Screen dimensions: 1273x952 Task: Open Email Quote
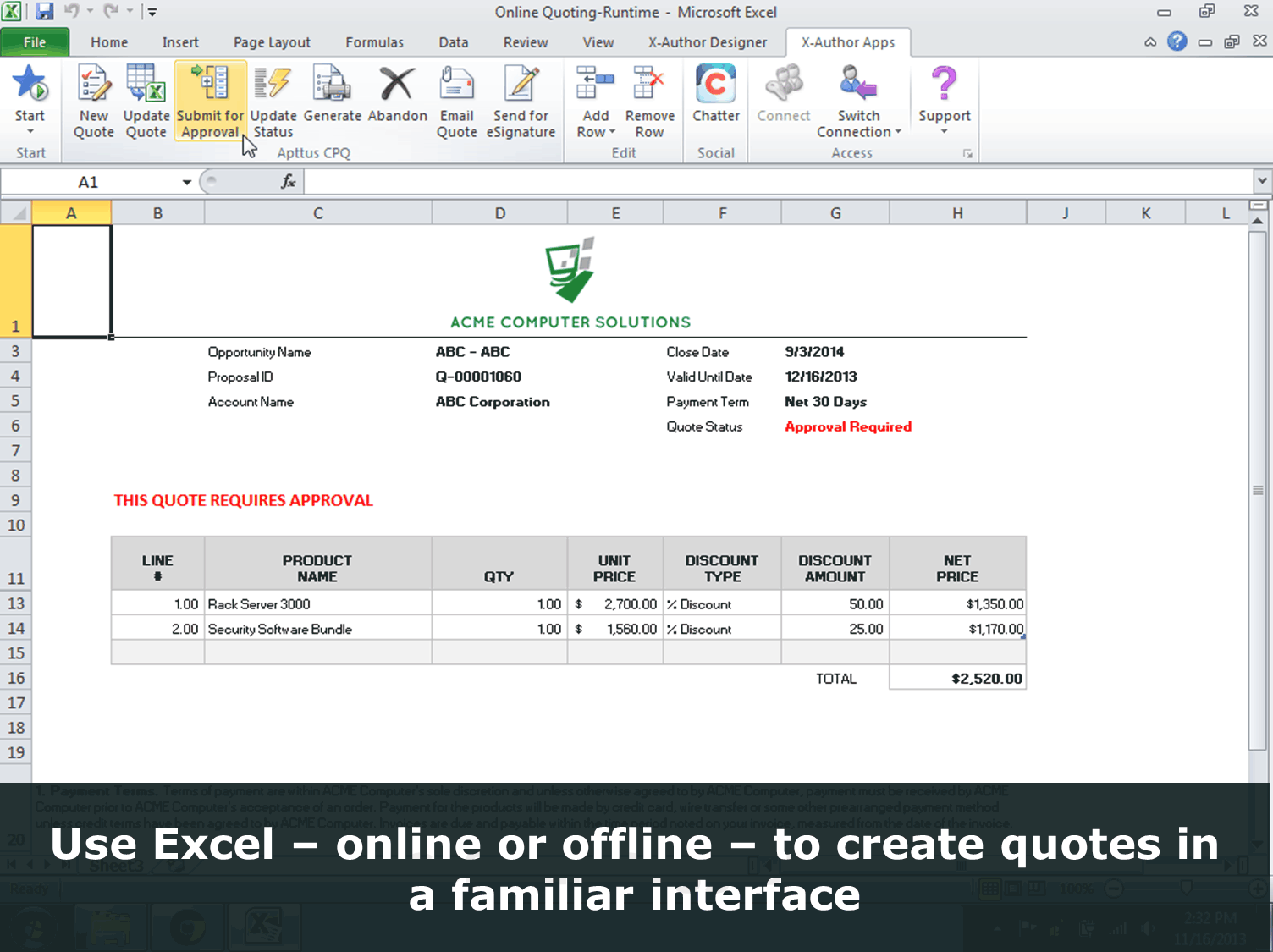(456, 102)
